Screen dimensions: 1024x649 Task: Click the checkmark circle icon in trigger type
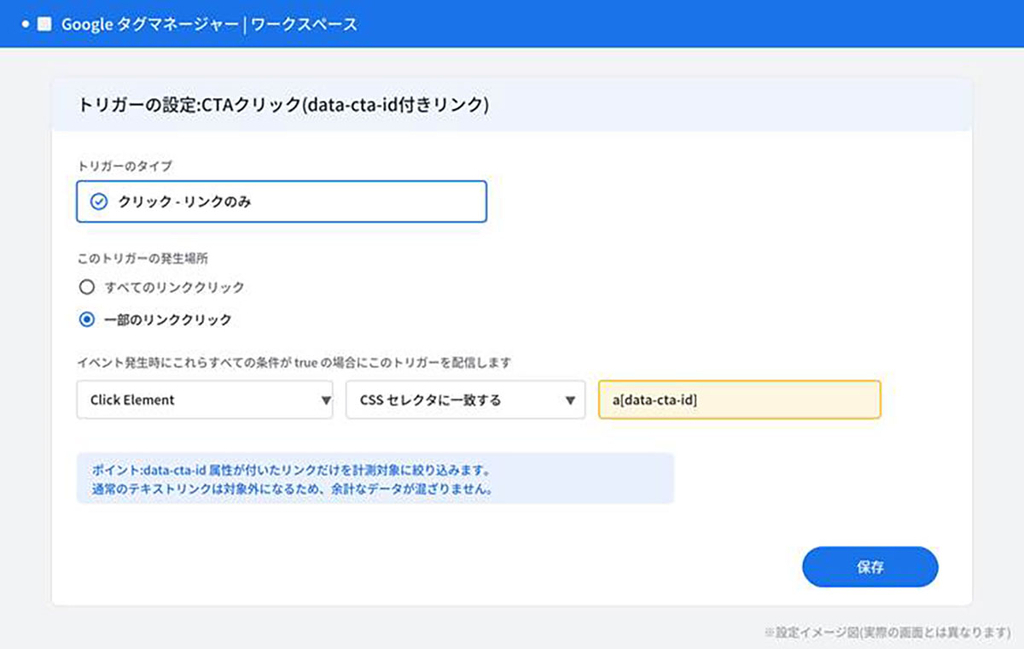(99, 202)
